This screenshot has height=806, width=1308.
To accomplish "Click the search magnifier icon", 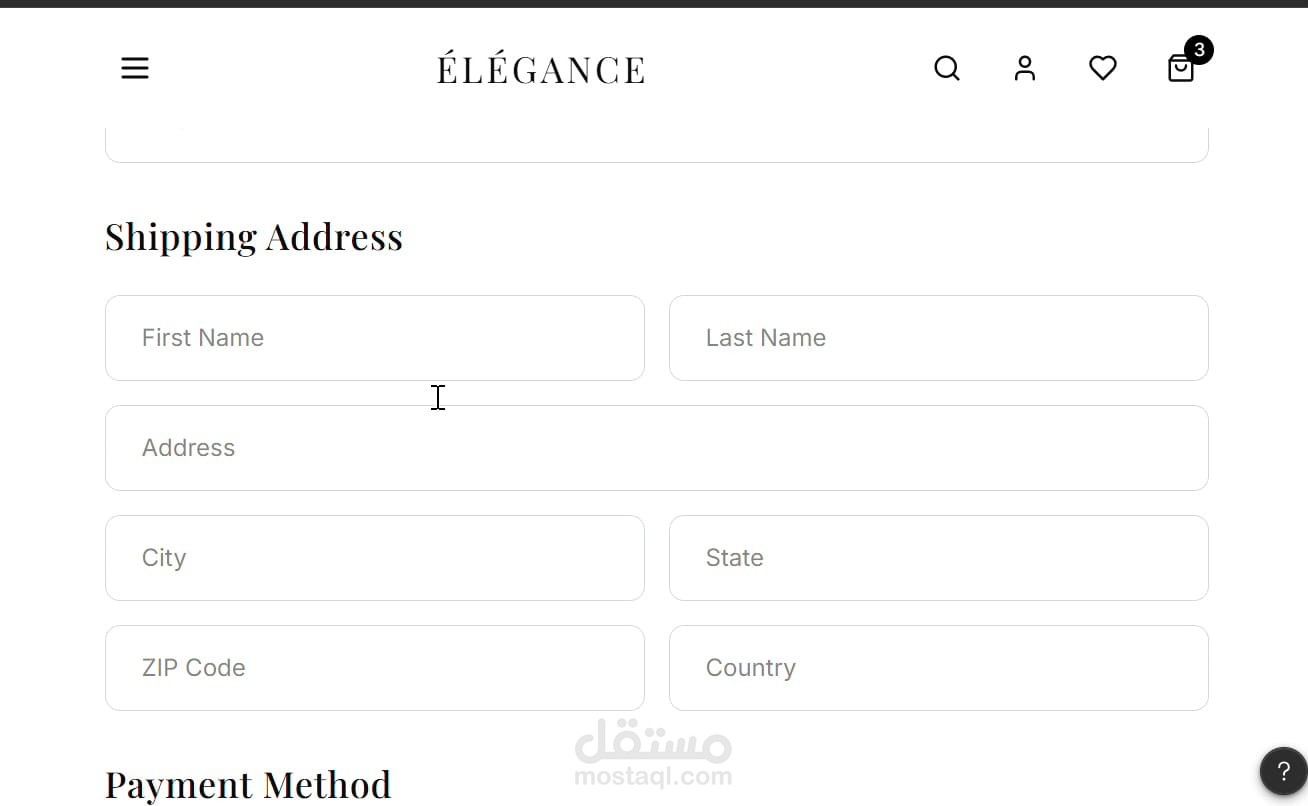I will point(946,68).
